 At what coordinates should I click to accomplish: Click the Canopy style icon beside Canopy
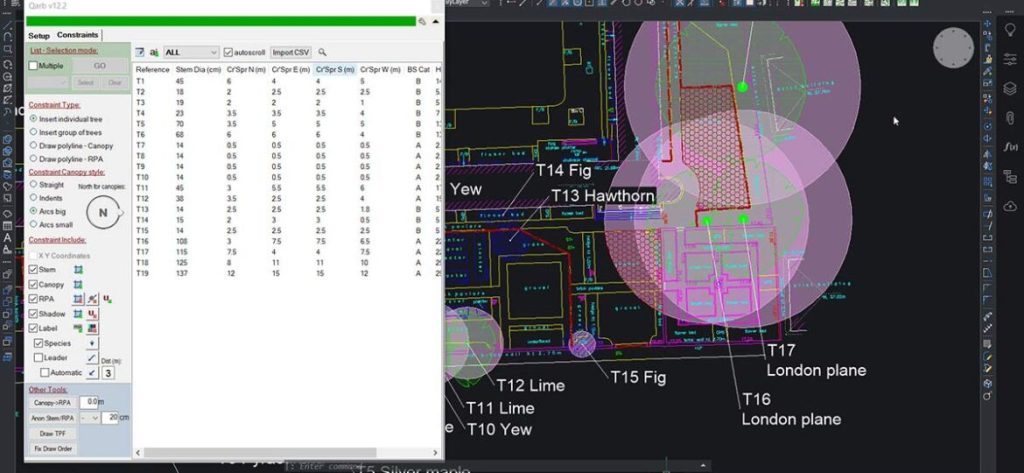pos(78,285)
